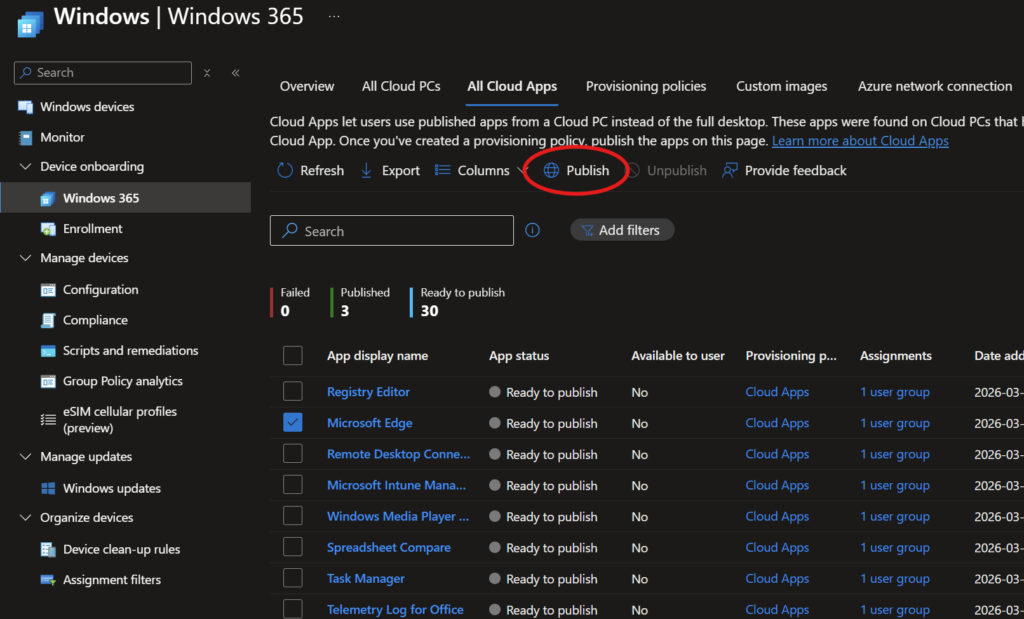Click the Publish globe icon
Screen dimensions: 1024x619
coord(551,171)
